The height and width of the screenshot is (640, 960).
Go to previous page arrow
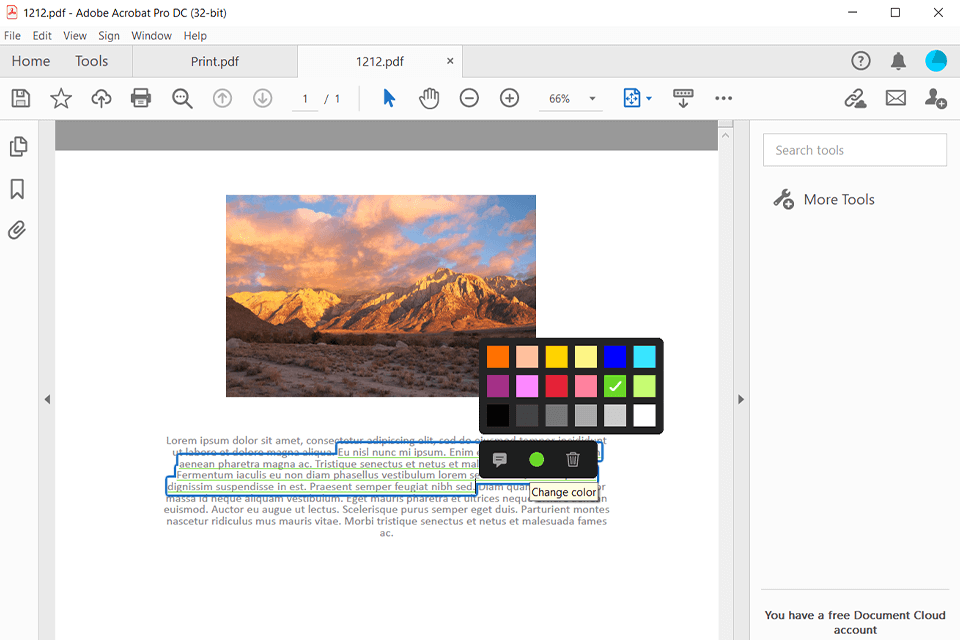tap(222, 98)
